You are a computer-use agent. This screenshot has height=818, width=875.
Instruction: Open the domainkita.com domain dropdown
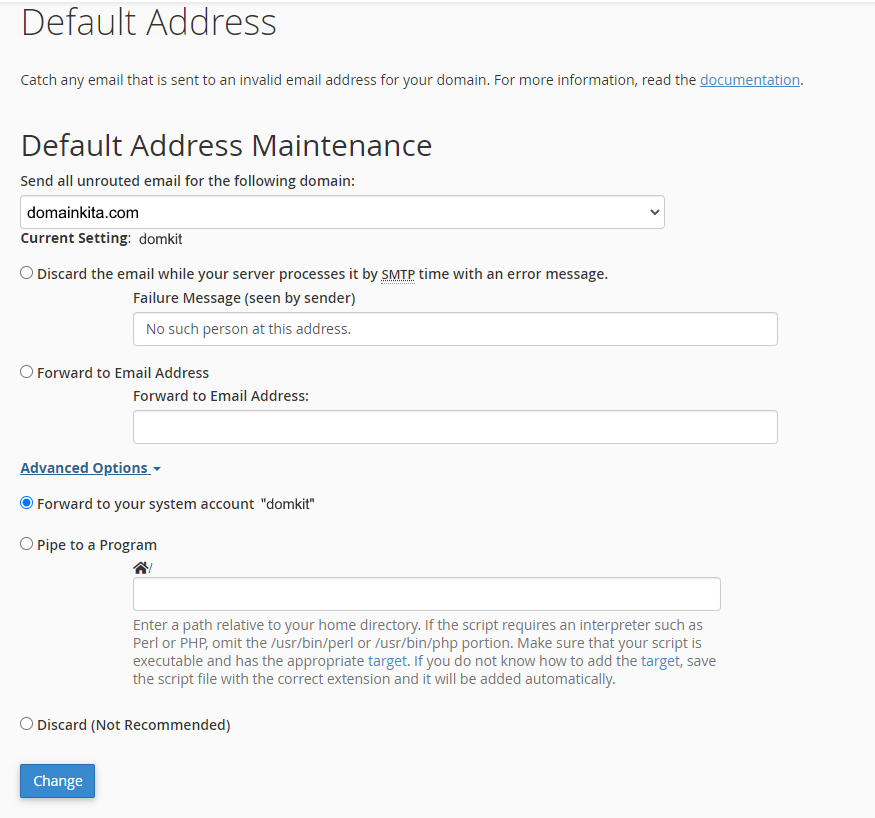pyautogui.click(x=342, y=212)
